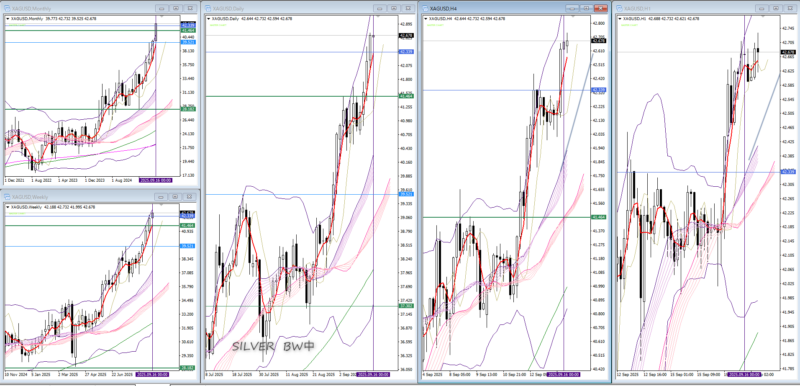Click the green 41.464 price label in Monthly chart
This screenshot has width=800, height=386.
187,31
